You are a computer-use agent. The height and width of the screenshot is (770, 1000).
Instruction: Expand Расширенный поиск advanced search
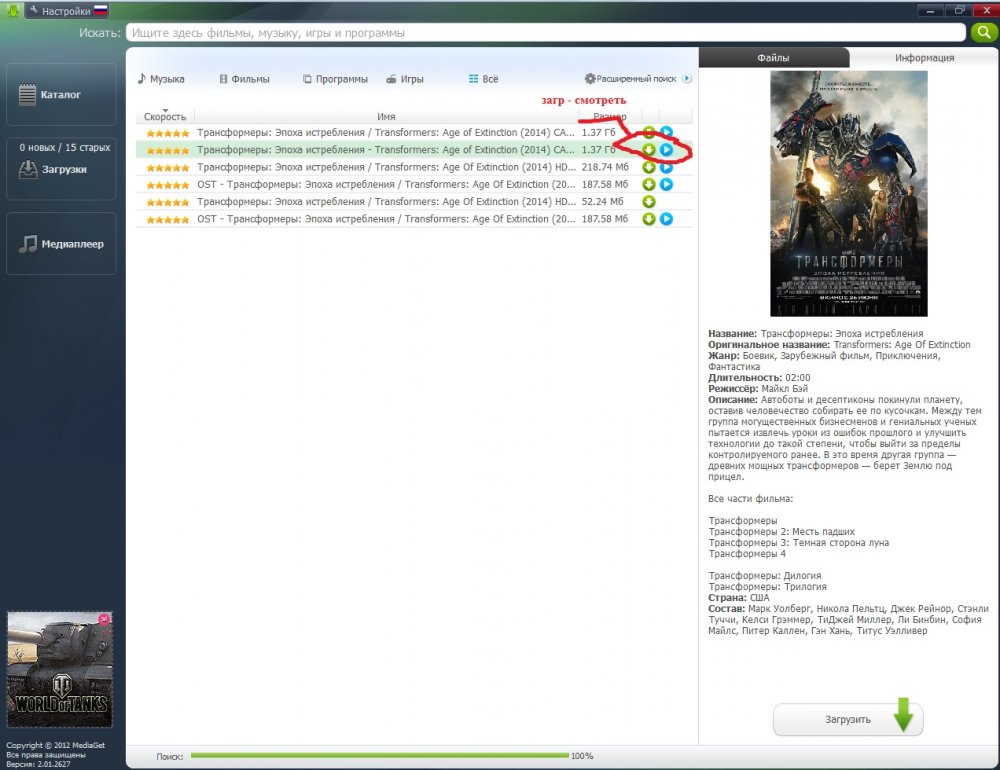pyautogui.click(x=638, y=78)
